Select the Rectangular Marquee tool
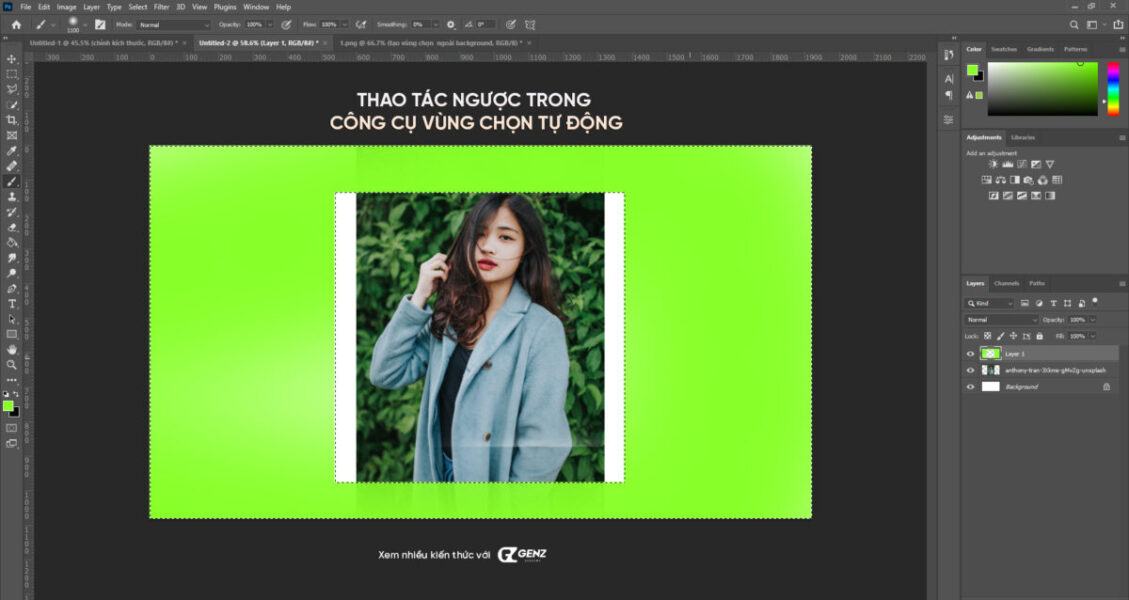Viewport: 1129px width, 600px height. pos(12,74)
